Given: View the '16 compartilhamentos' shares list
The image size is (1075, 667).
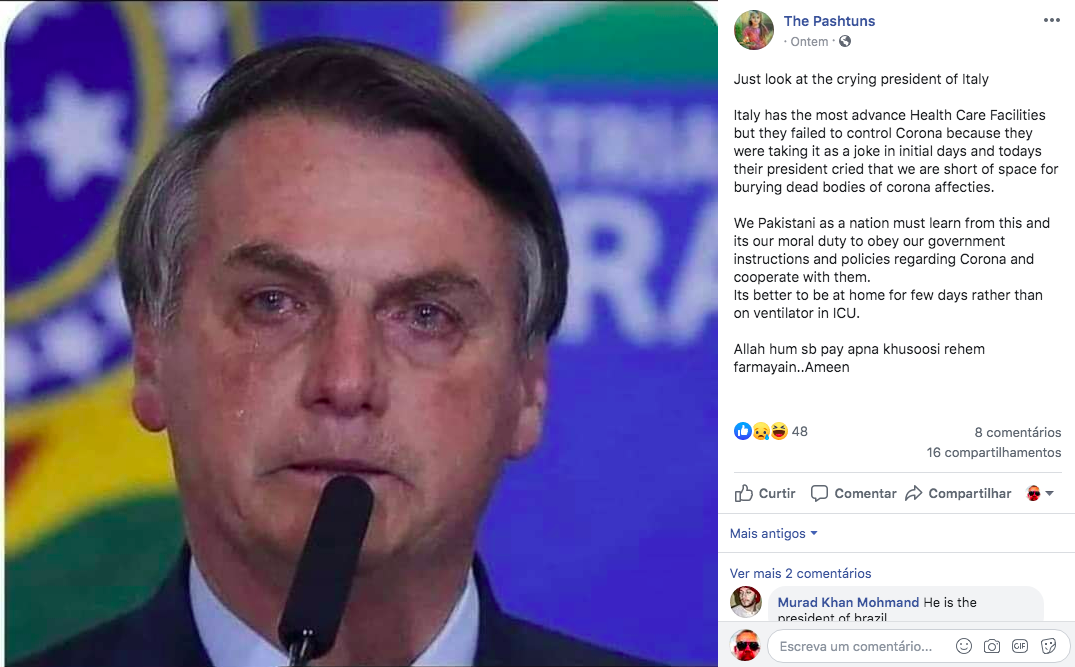Looking at the screenshot, I should coord(993,452).
